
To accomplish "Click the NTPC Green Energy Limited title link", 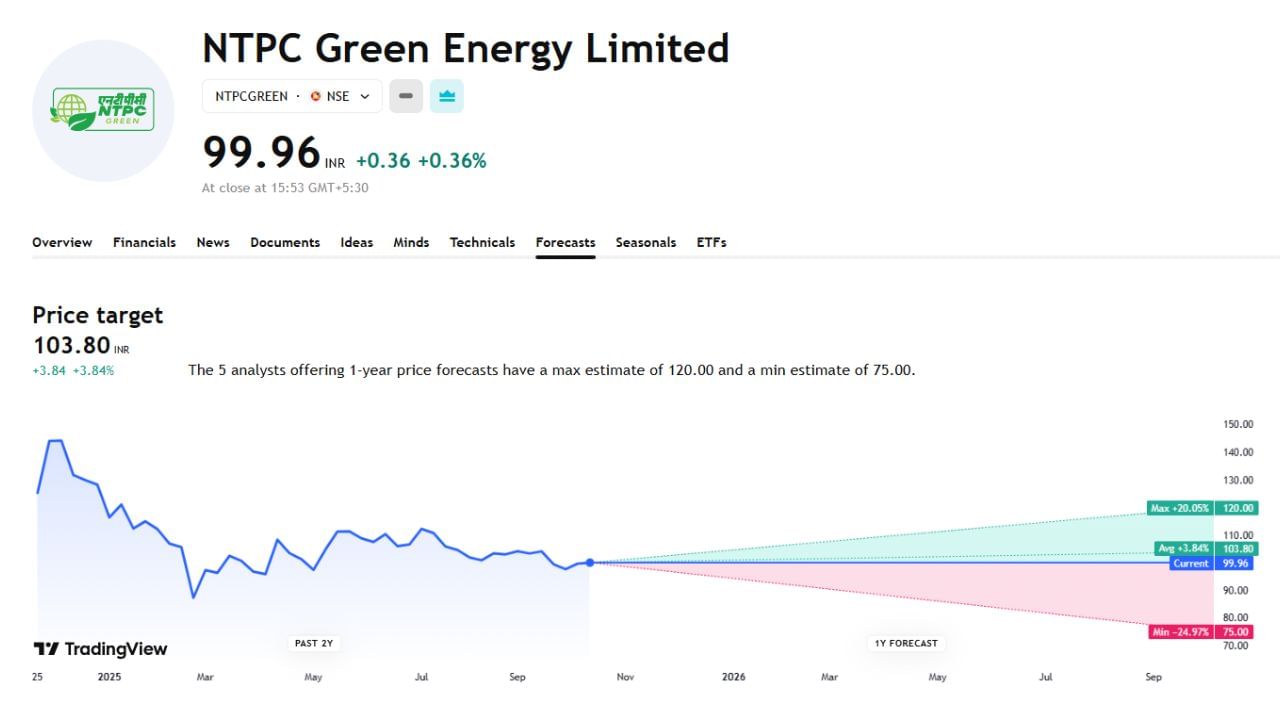I will (465, 48).
